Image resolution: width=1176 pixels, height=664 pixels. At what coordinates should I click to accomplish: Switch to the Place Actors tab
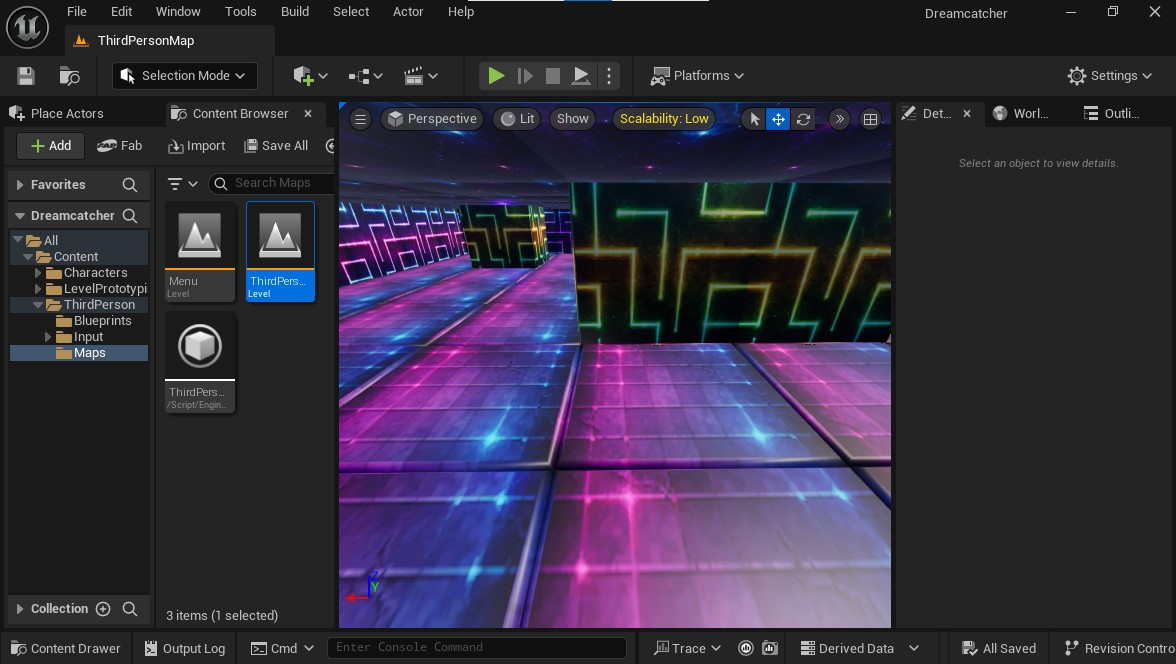tap(66, 114)
